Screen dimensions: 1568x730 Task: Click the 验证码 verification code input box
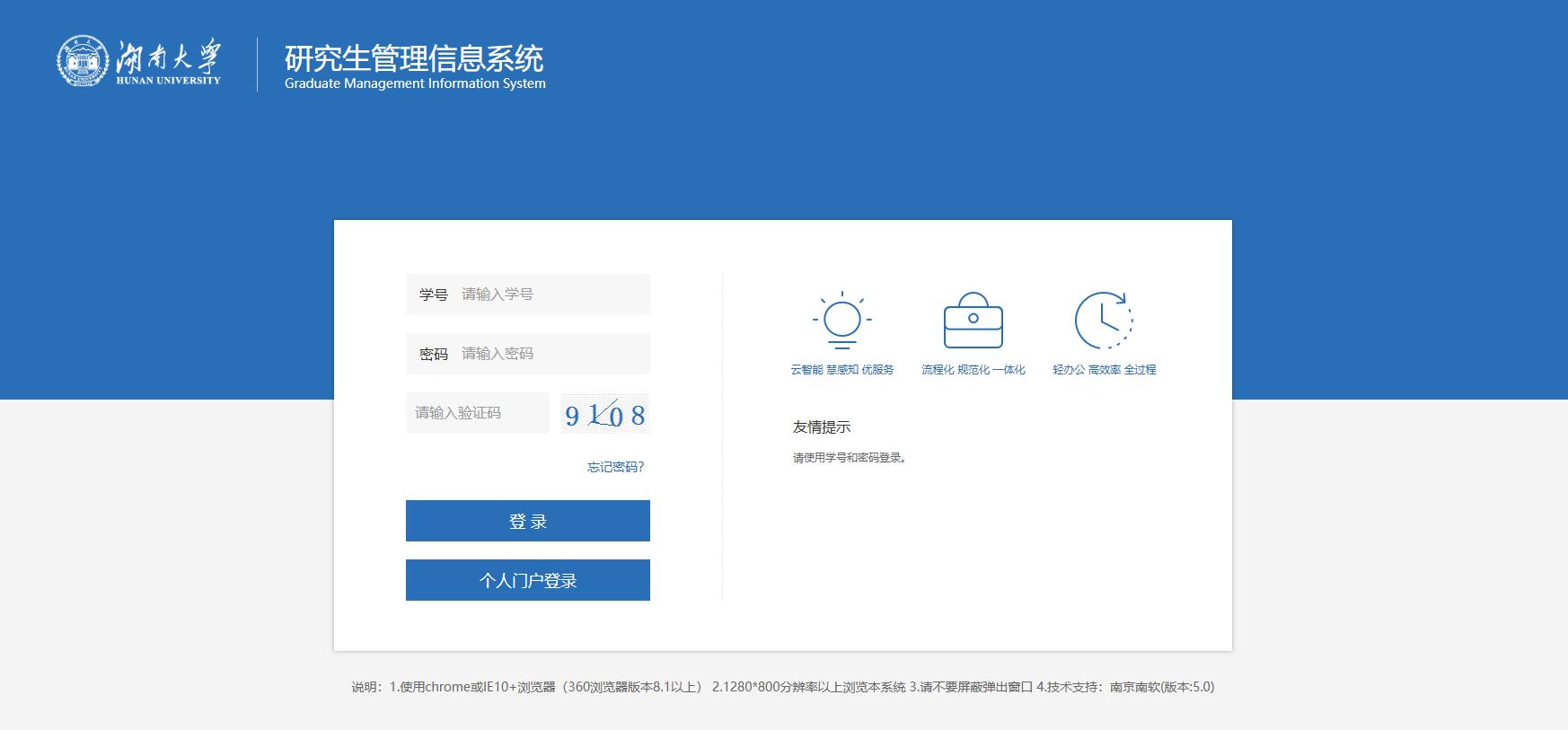click(x=477, y=413)
